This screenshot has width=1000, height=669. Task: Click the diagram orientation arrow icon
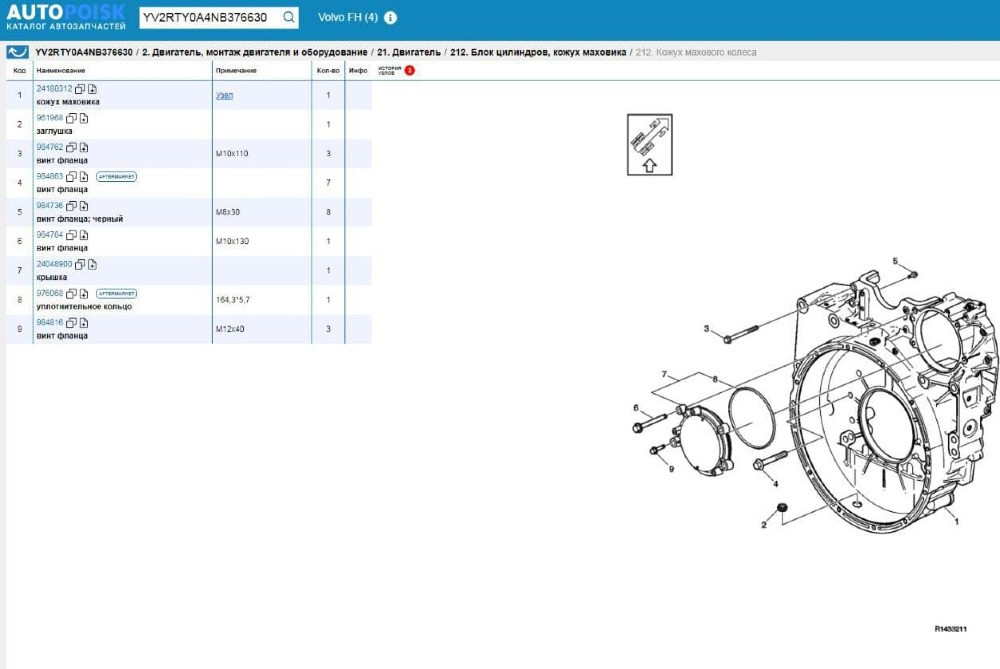[x=649, y=145]
